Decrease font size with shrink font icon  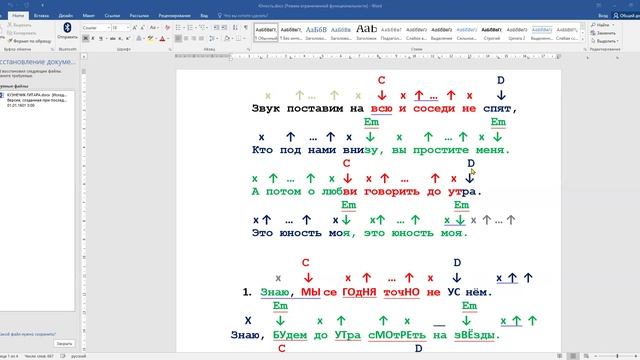coord(142,28)
